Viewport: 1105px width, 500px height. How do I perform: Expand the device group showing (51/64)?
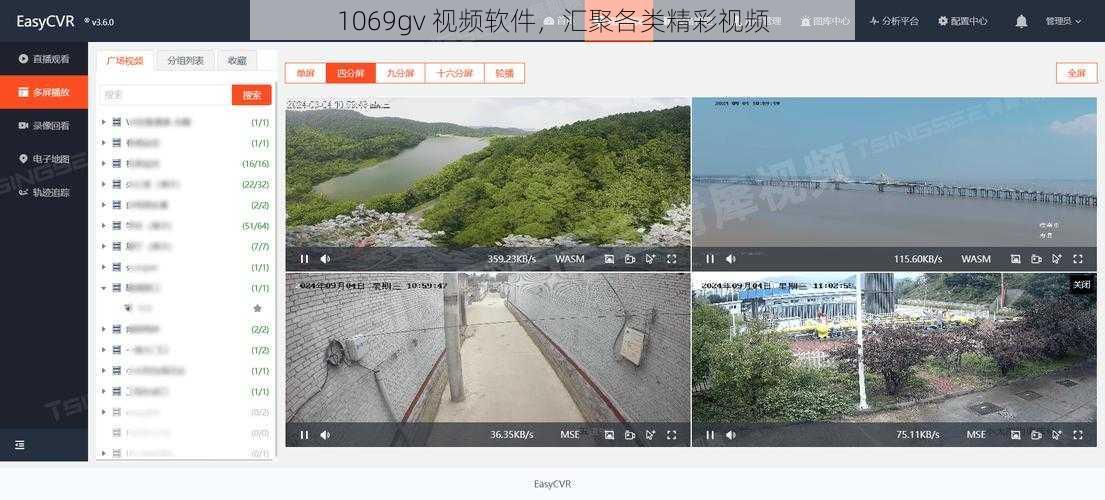pyautogui.click(x=104, y=226)
